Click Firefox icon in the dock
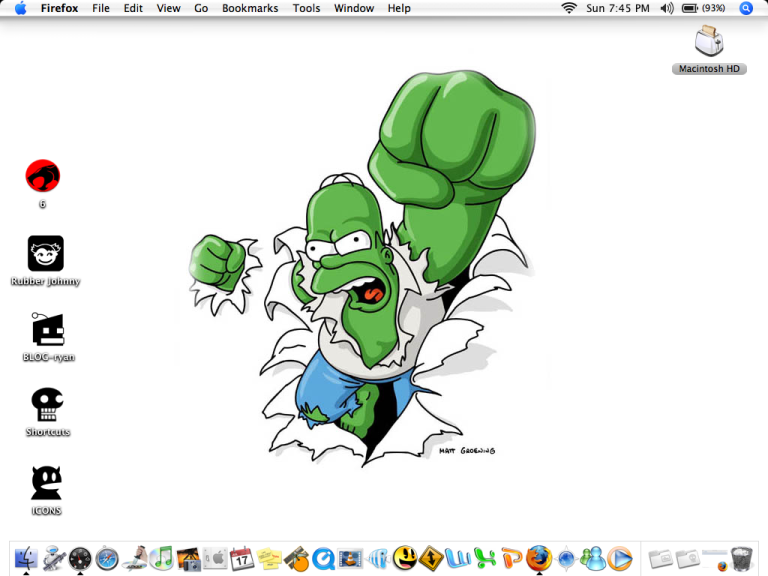This screenshot has height=576, width=768. 539,558
